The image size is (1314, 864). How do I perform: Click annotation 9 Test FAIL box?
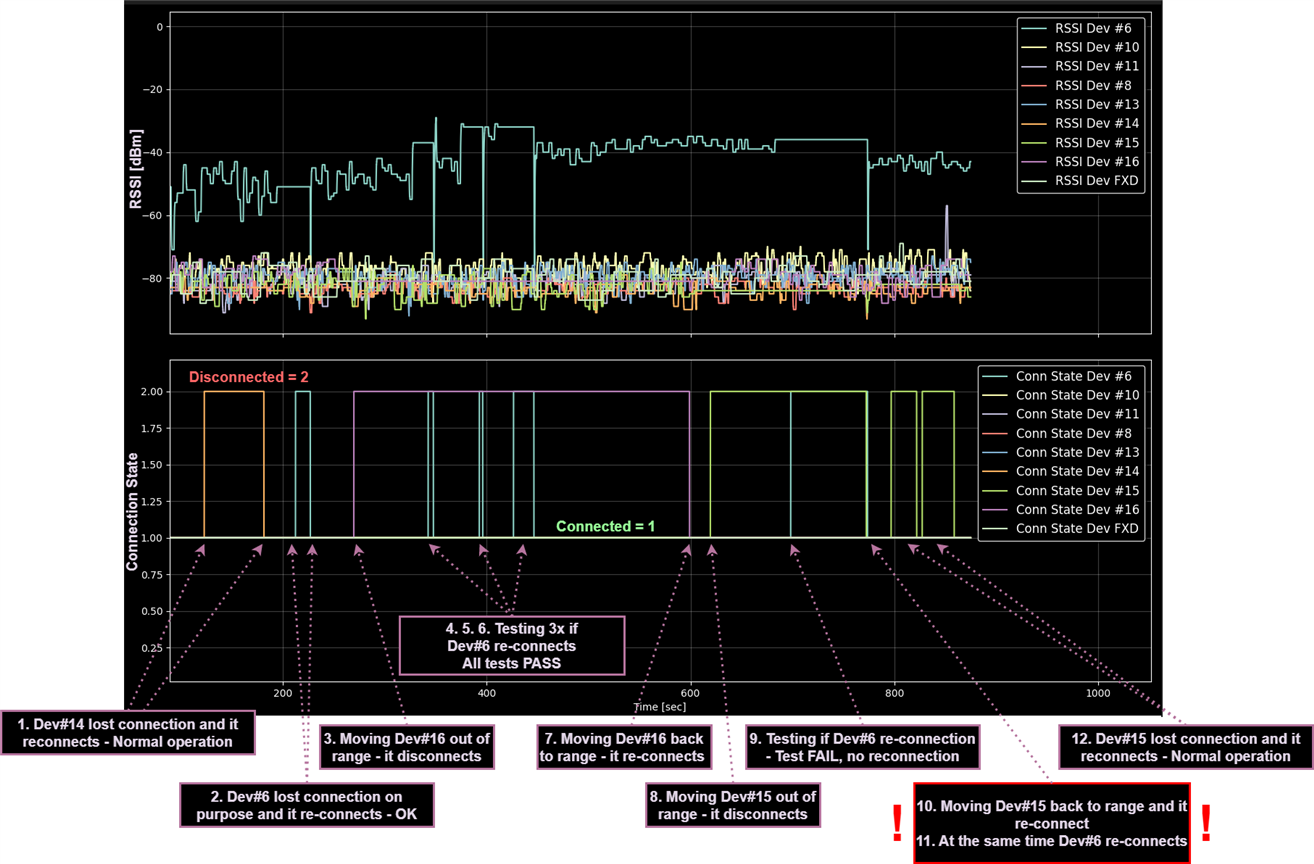[862, 747]
